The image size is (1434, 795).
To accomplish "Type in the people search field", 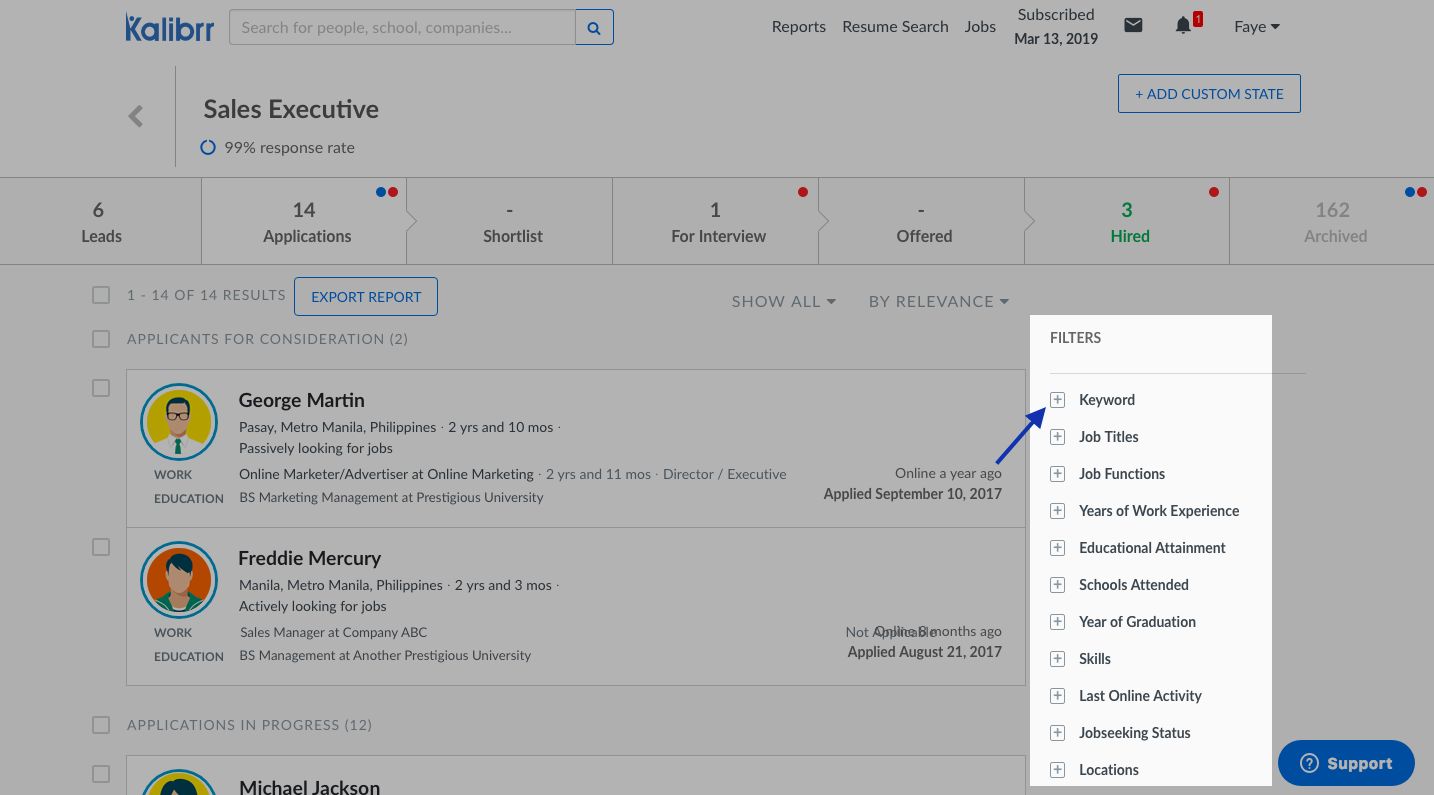I will click(x=402, y=28).
